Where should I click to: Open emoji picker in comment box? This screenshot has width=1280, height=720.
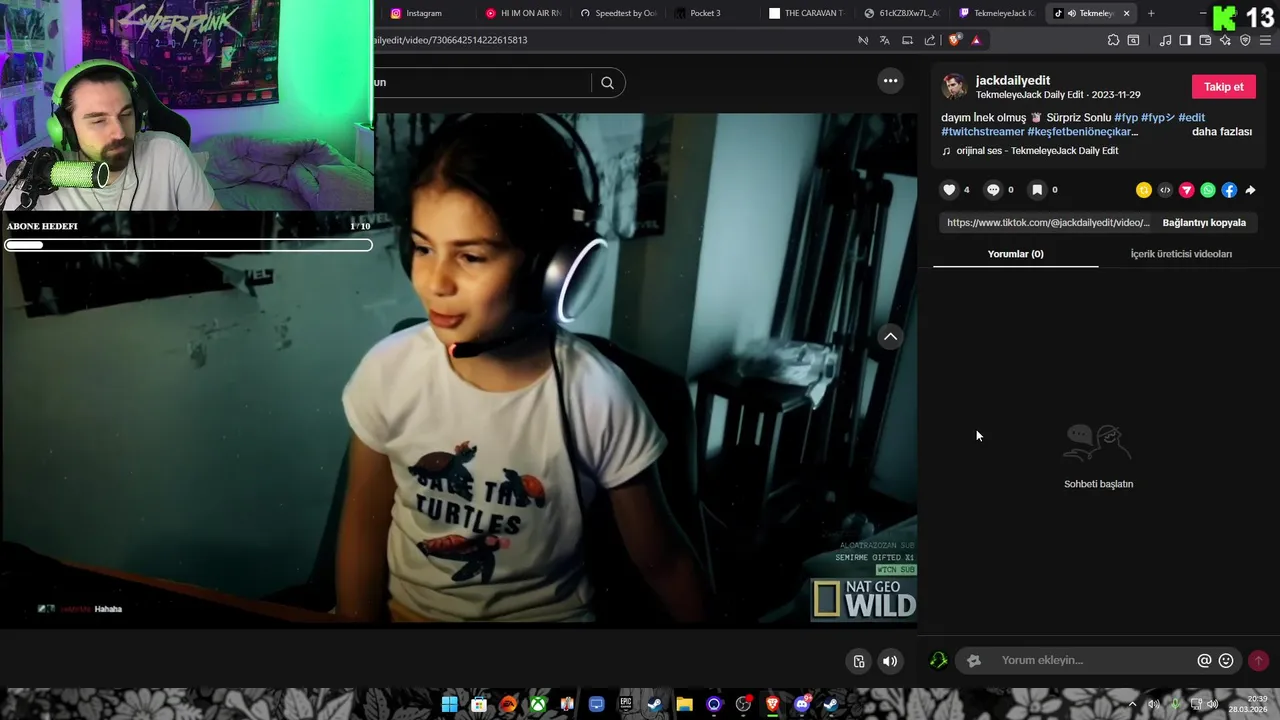1226,661
